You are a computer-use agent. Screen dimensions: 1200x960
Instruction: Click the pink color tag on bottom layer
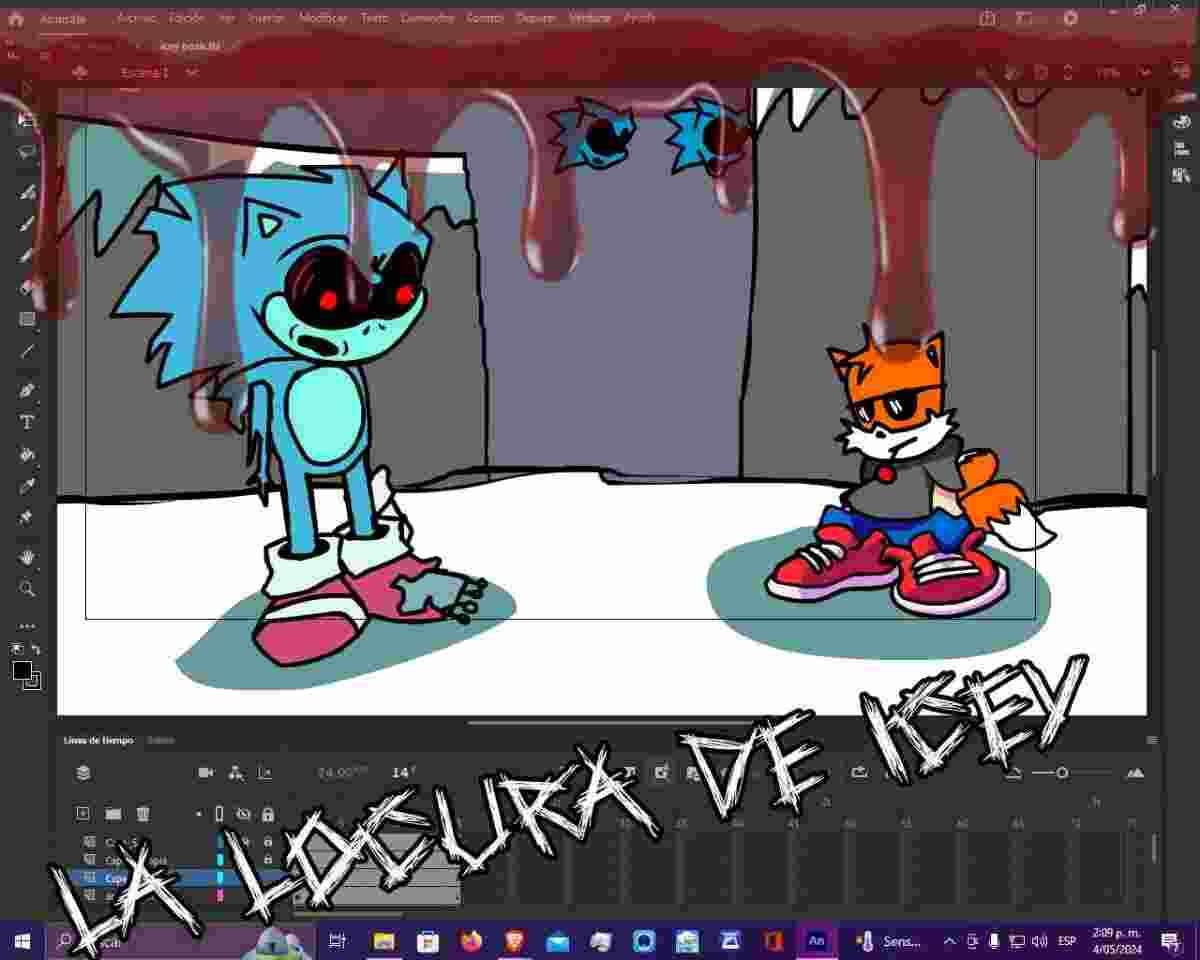[220, 896]
